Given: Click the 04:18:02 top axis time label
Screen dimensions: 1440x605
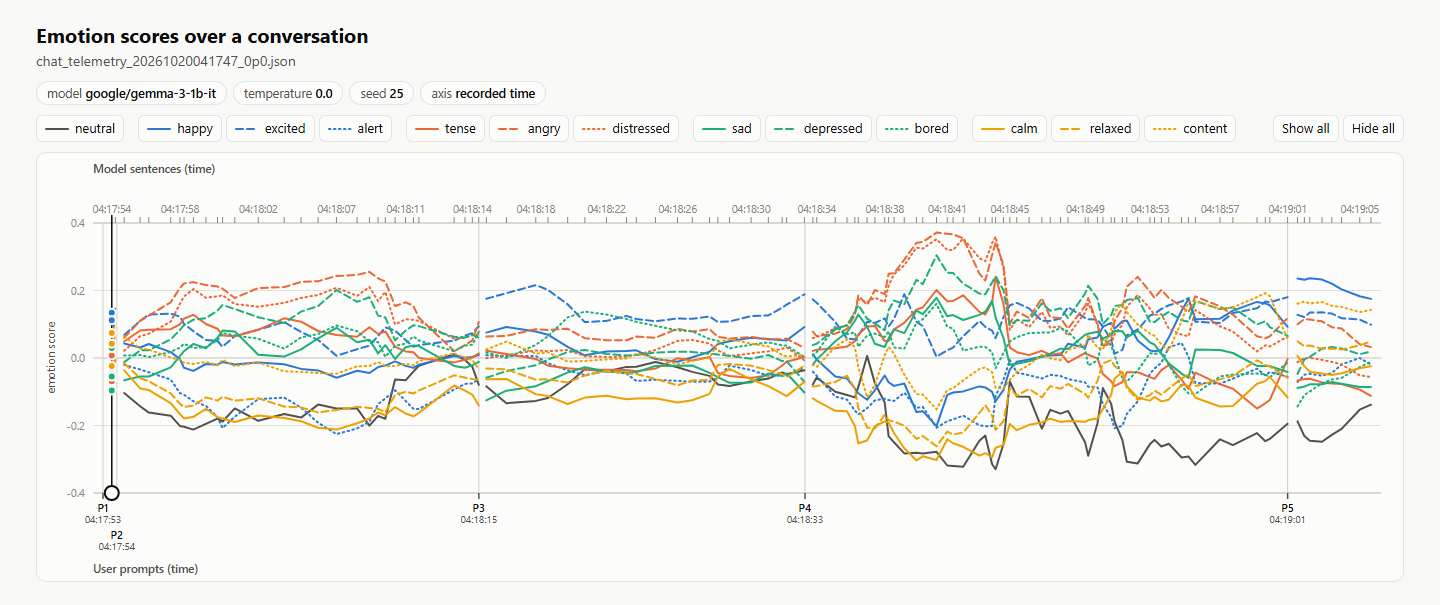Looking at the screenshot, I should pos(259,209).
